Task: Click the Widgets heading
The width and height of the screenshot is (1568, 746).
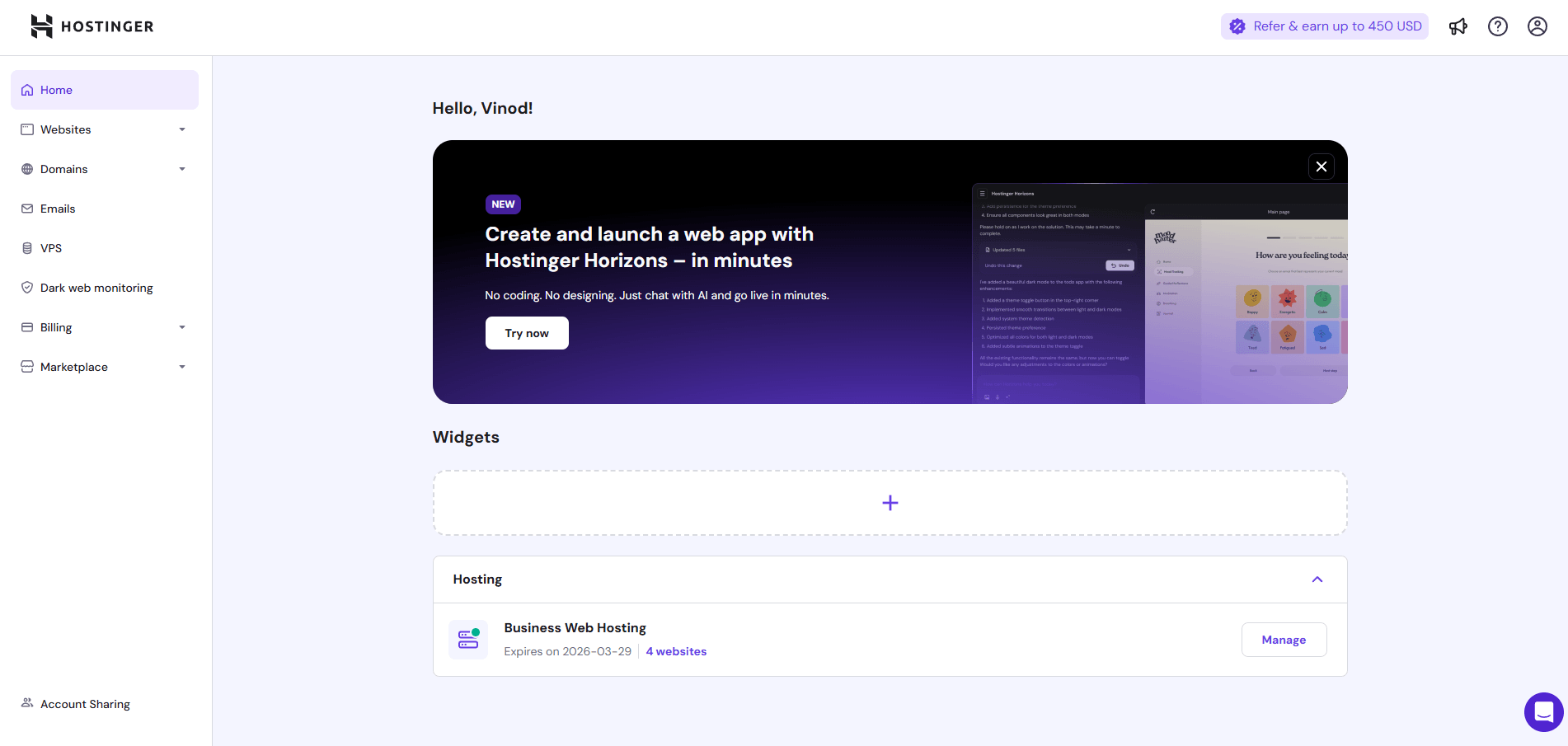Action: (466, 437)
